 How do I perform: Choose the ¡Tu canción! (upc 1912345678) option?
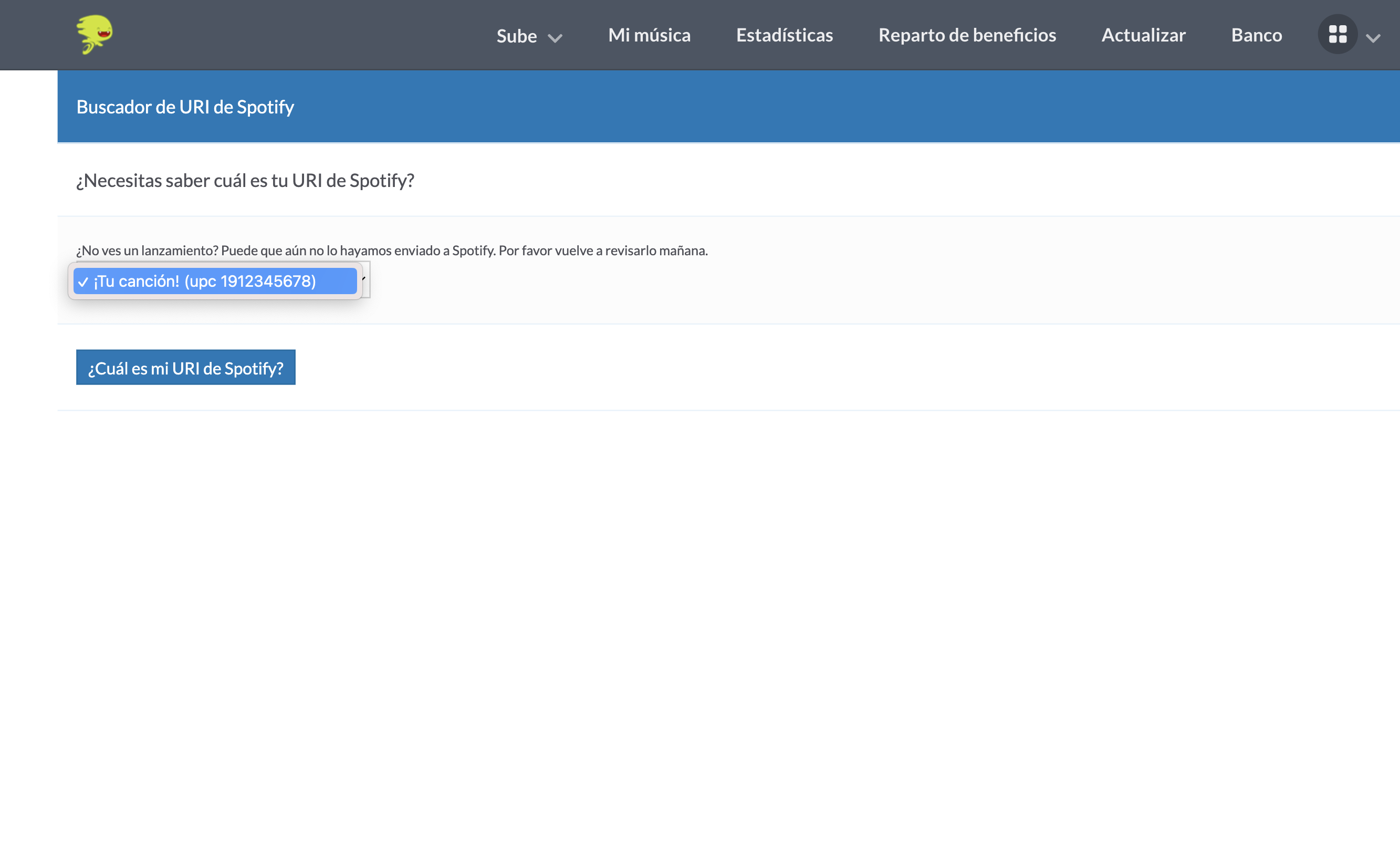[215, 282]
